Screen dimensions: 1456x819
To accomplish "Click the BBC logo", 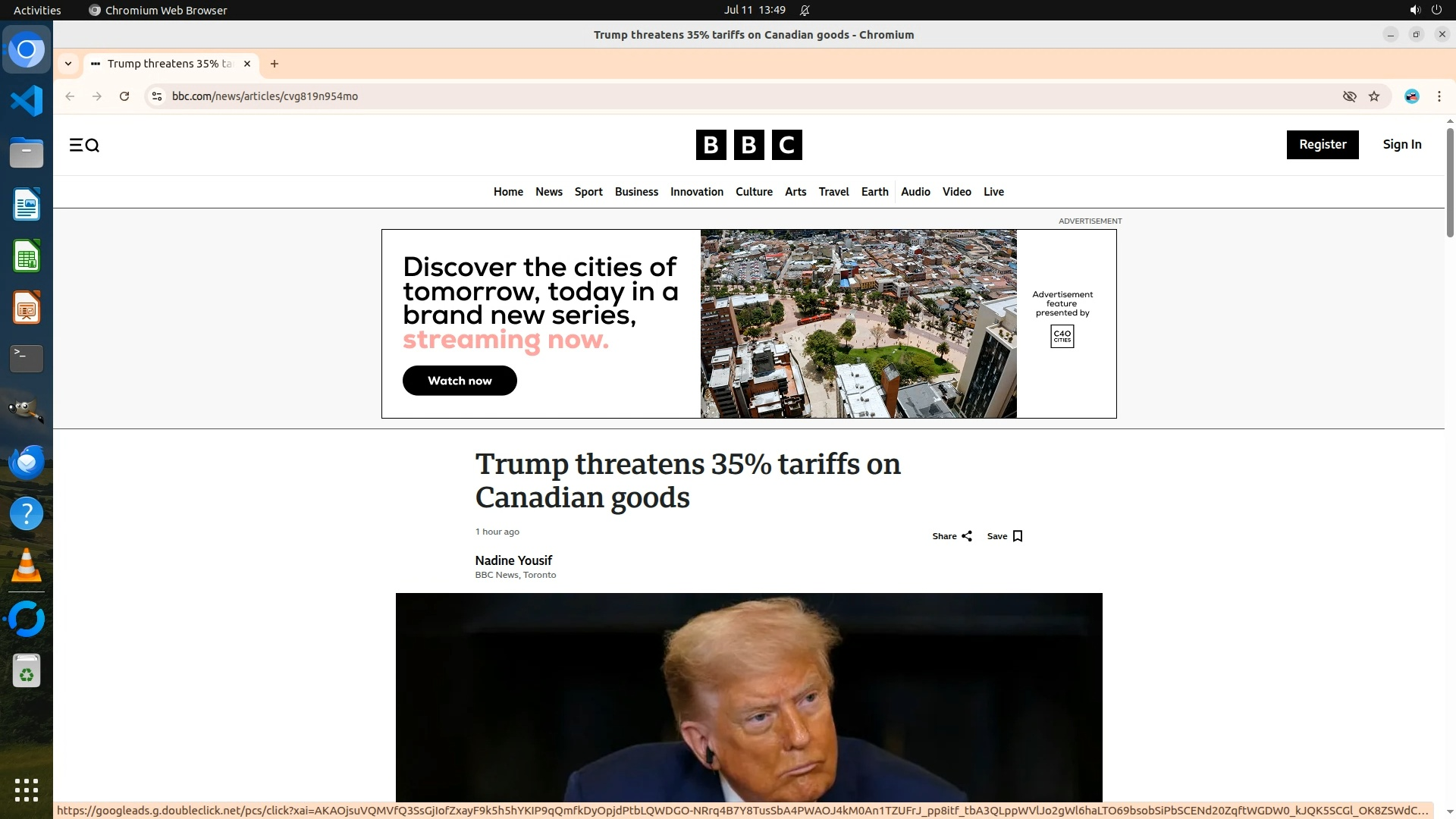I will tap(748, 145).
